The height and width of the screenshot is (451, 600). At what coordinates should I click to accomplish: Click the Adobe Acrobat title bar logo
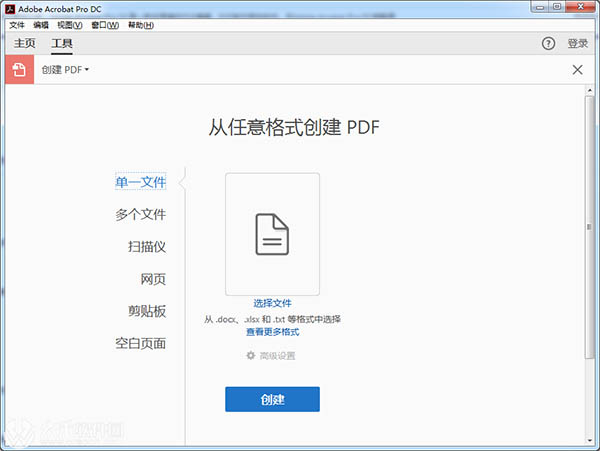pyautogui.click(x=10, y=9)
